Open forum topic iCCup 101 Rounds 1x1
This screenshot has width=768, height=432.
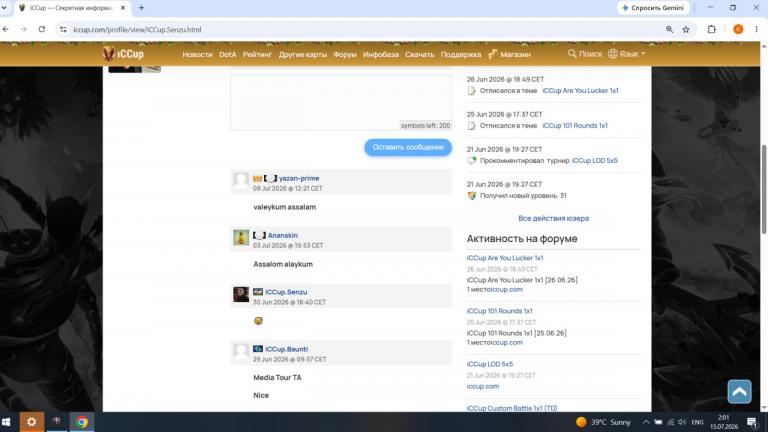[x=500, y=311]
